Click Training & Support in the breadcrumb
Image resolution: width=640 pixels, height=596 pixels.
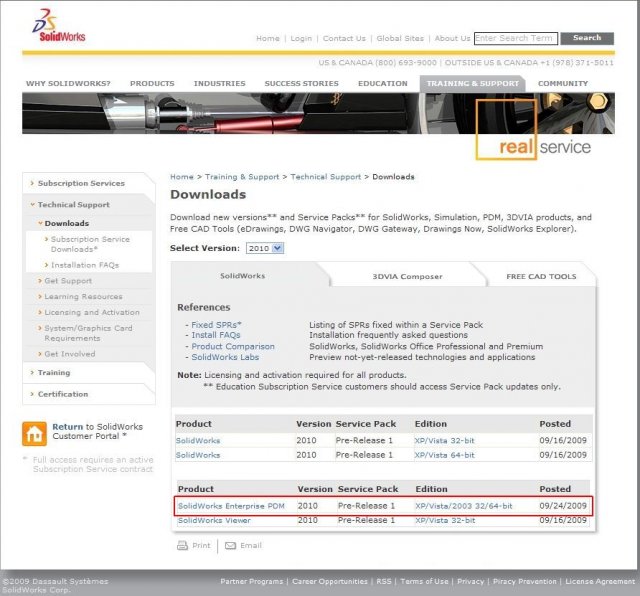(242, 177)
